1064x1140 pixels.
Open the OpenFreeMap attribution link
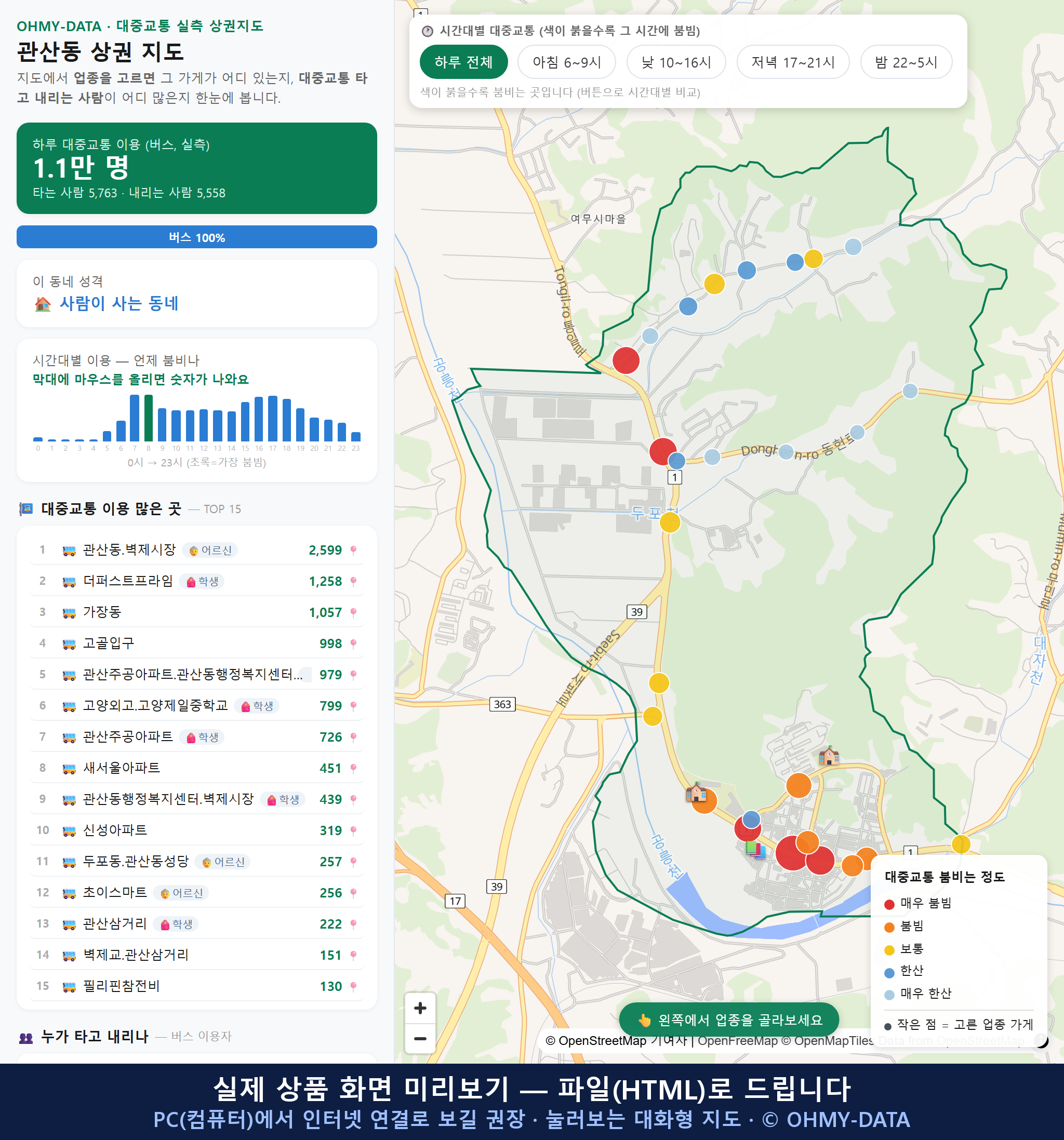[737, 1040]
